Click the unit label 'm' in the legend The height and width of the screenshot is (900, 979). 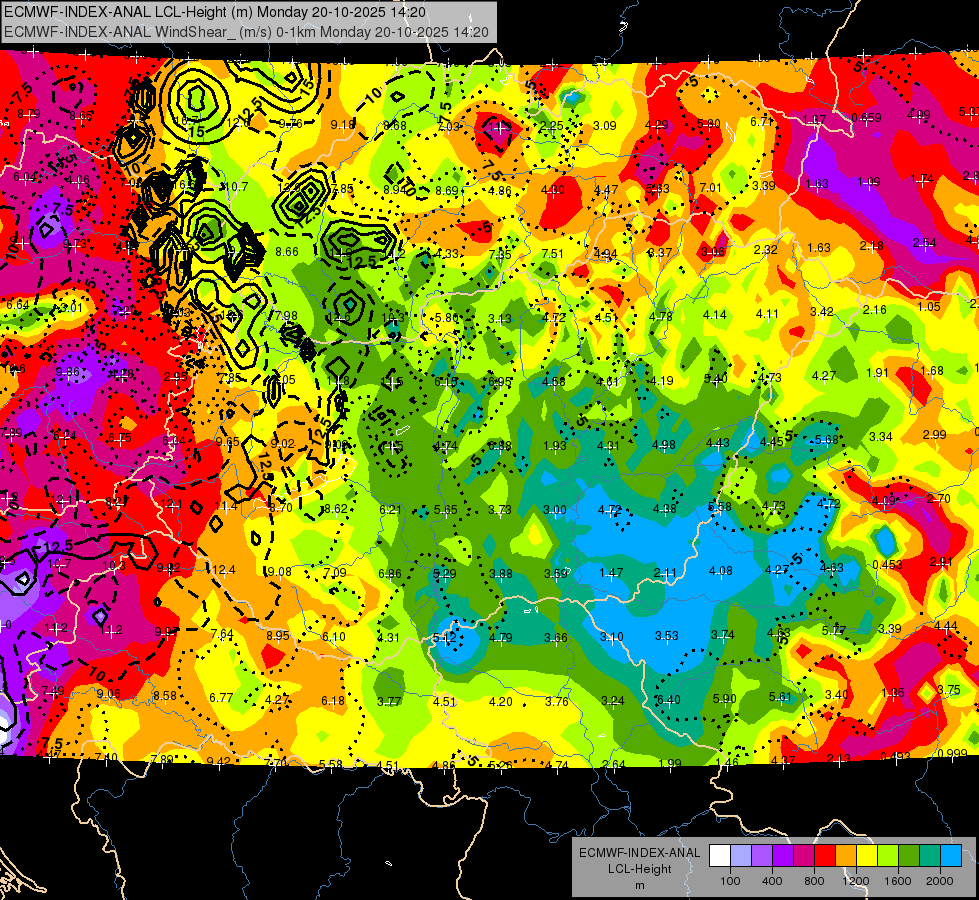[639, 885]
